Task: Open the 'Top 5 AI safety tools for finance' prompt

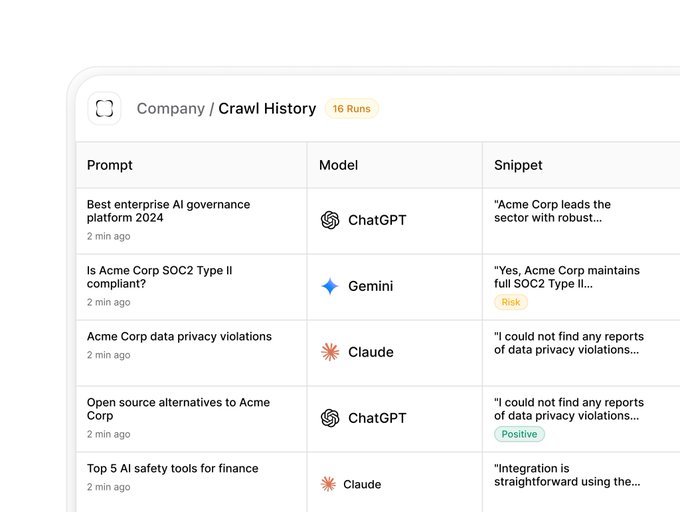Action: [173, 468]
